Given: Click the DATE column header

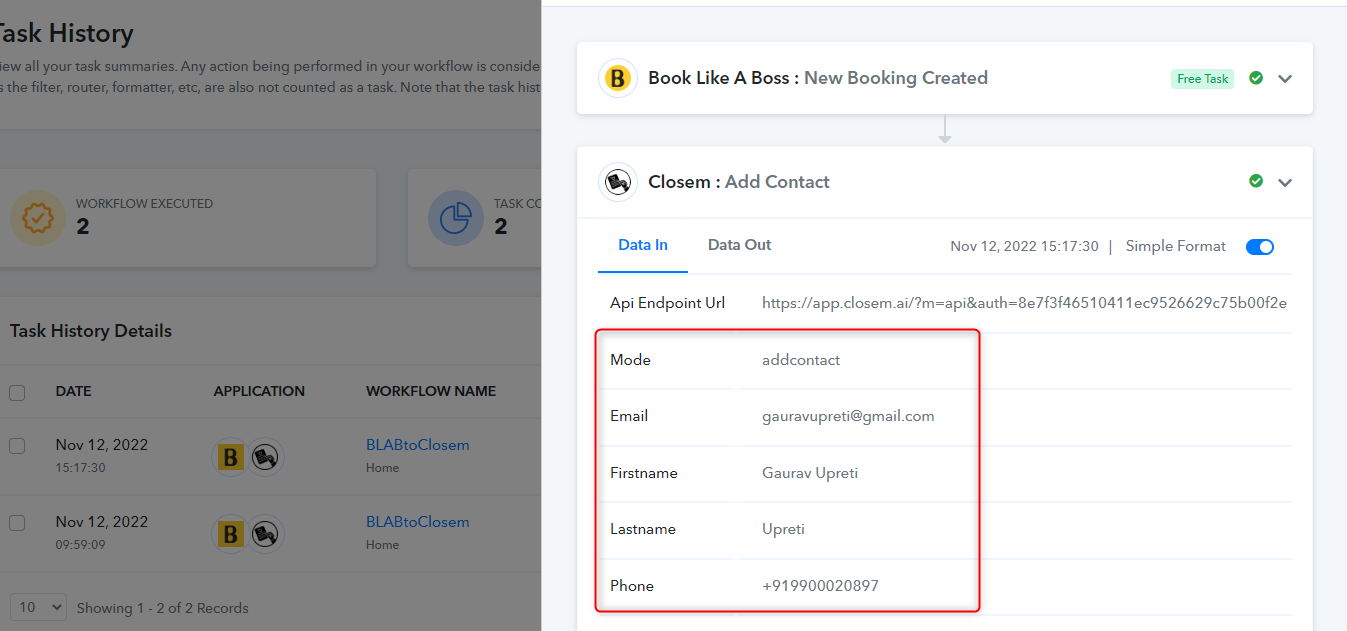Looking at the screenshot, I should (x=73, y=391).
